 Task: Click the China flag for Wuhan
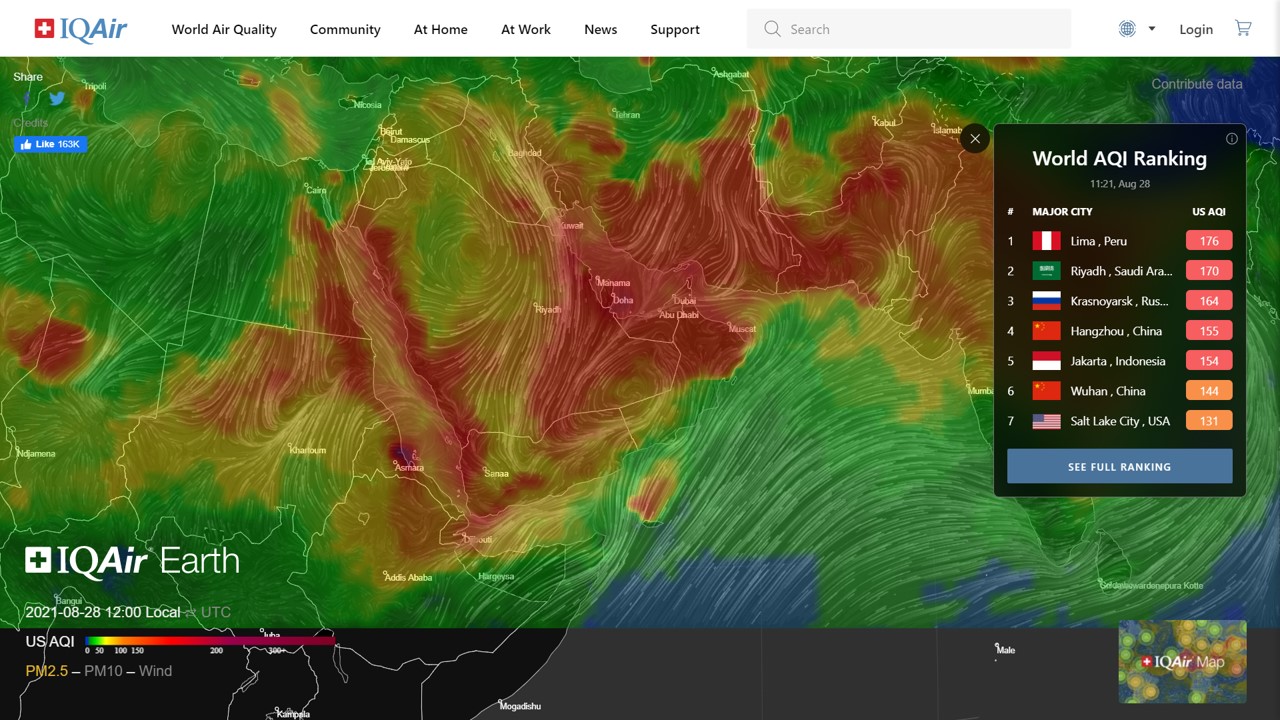pos(1046,391)
